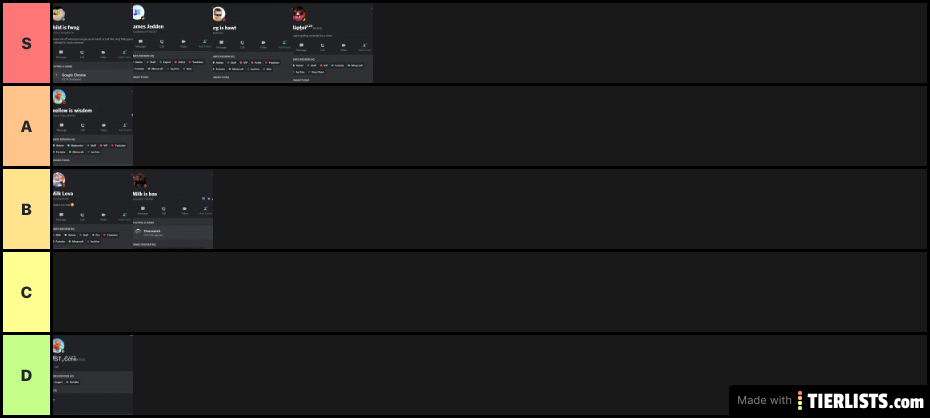
Task: Click the 'mellow is wisdom' username
Action: pos(72,110)
